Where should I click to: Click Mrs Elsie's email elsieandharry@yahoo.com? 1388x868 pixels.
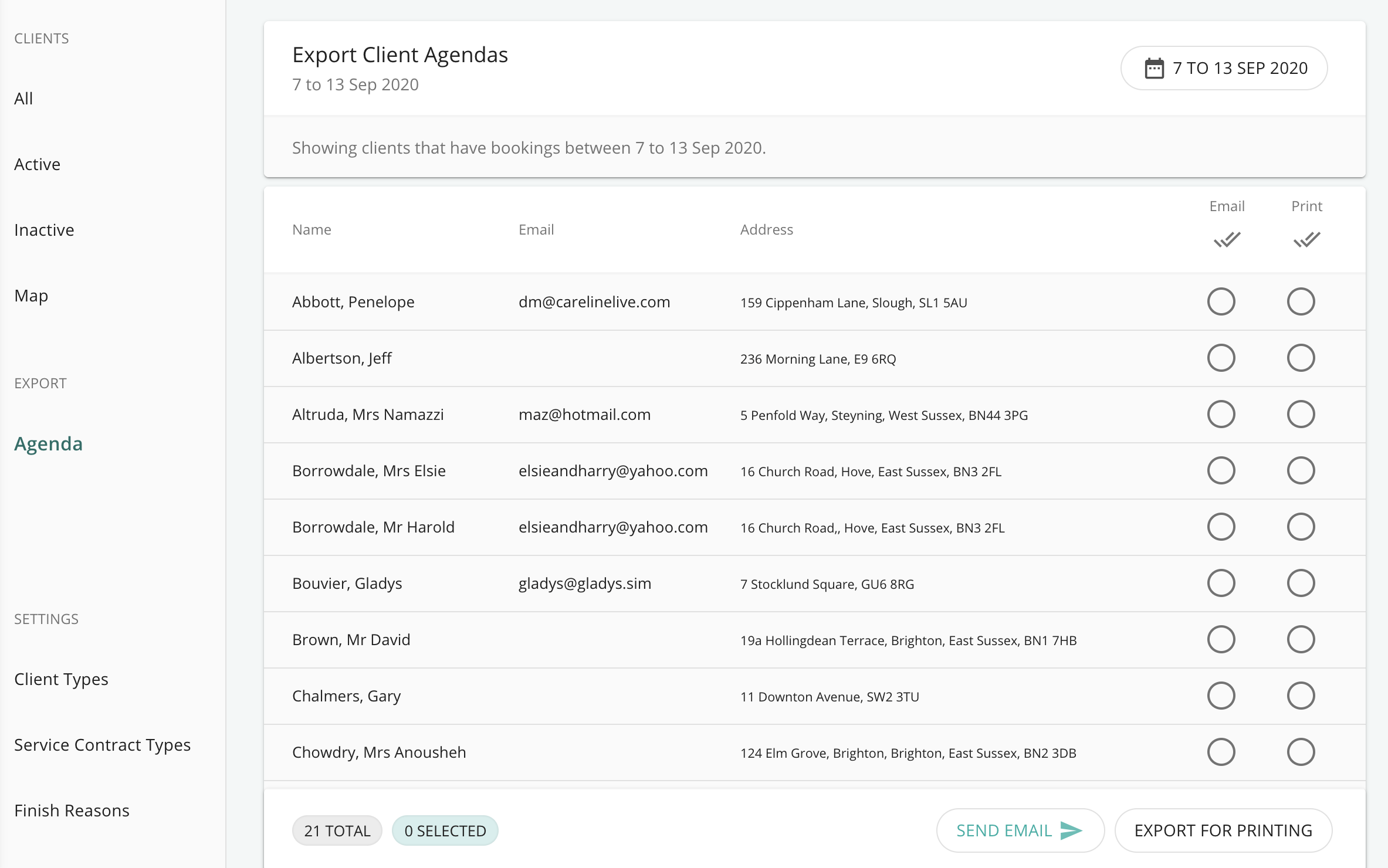click(x=613, y=471)
